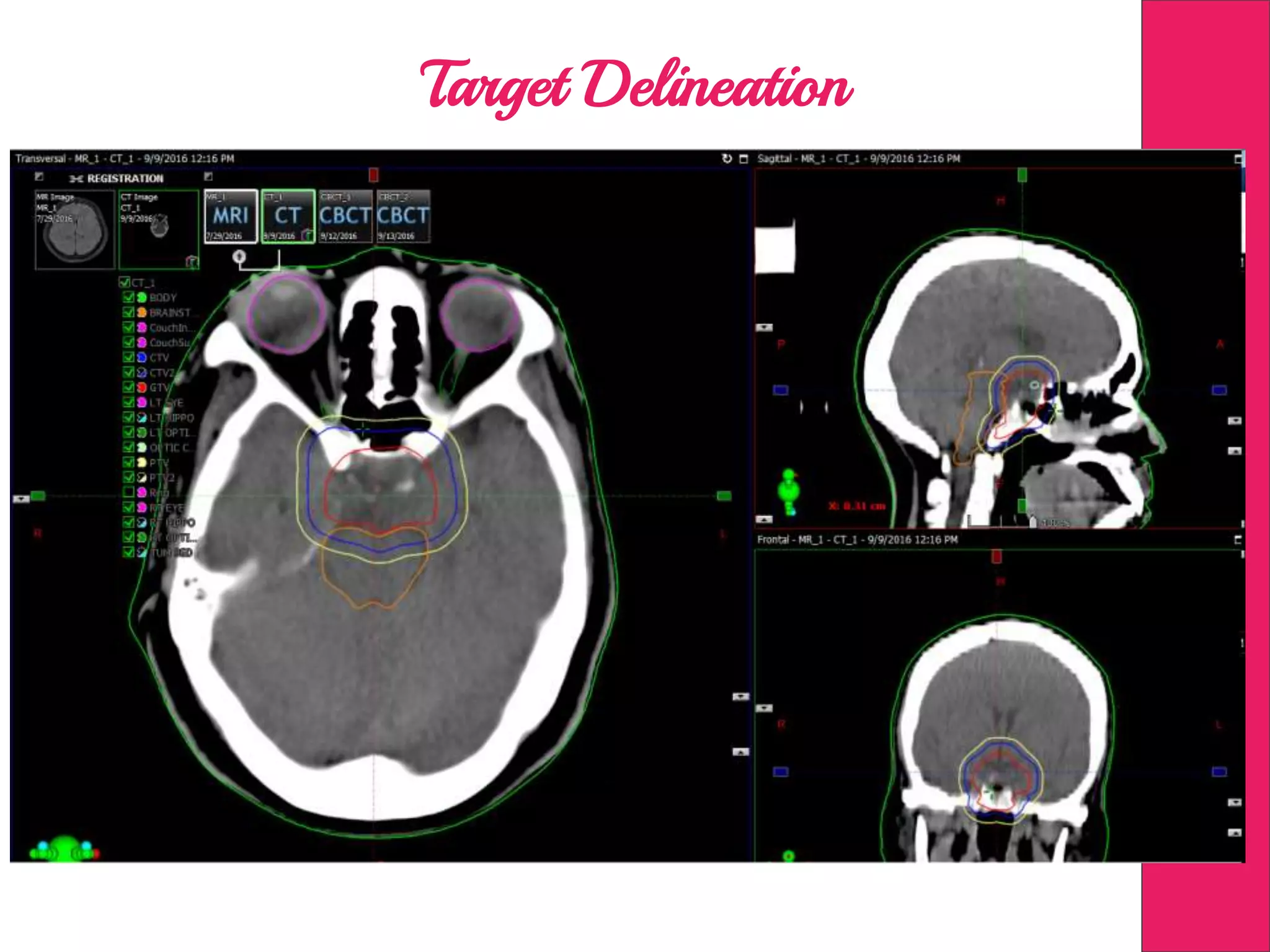
Task: Enable the unchecked Ring structure checkbox
Action: [128, 492]
